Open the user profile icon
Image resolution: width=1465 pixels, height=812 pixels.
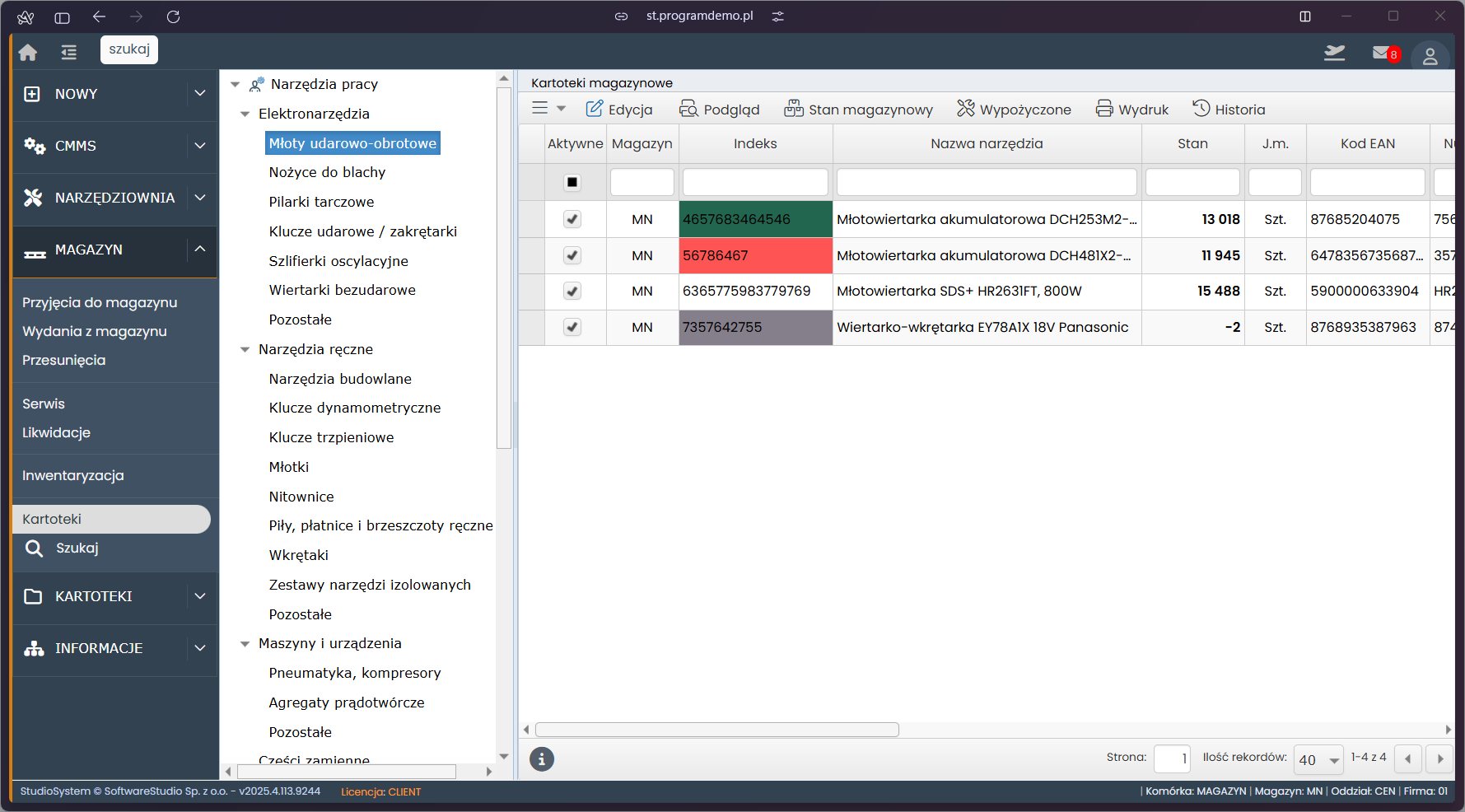click(1430, 56)
